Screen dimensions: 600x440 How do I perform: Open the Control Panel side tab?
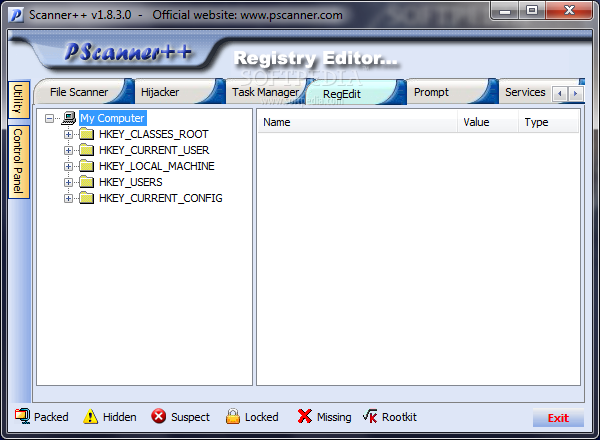point(18,161)
